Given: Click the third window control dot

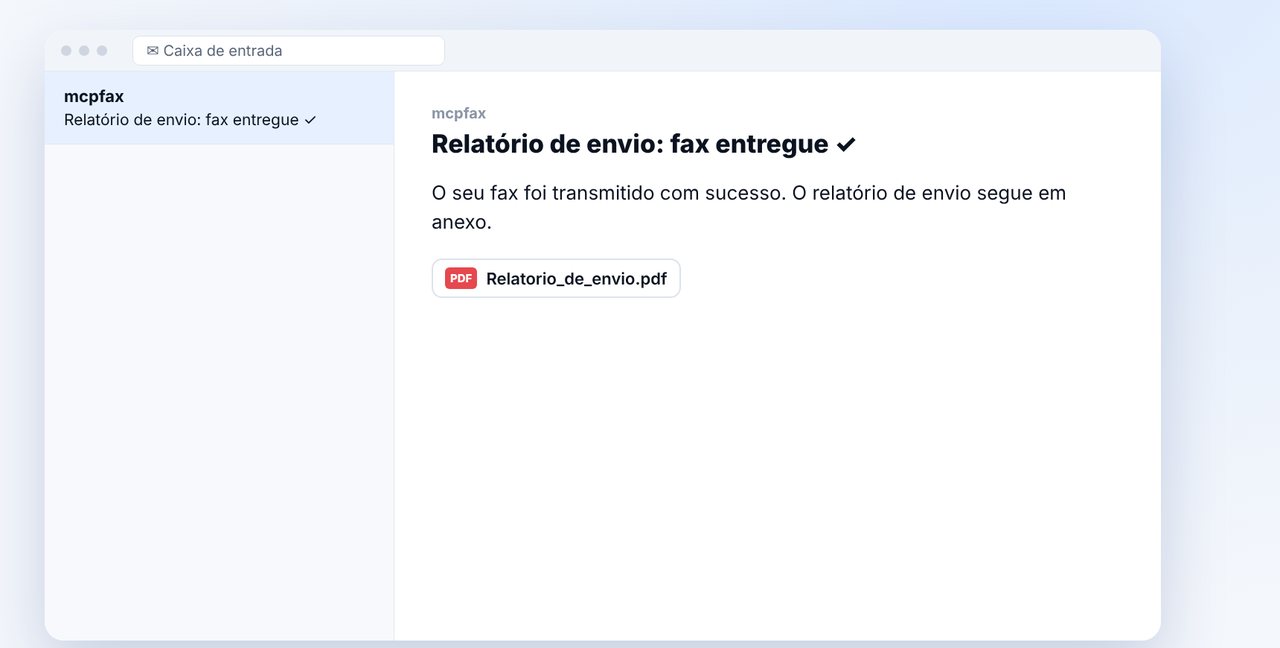Looking at the screenshot, I should pos(102,51).
